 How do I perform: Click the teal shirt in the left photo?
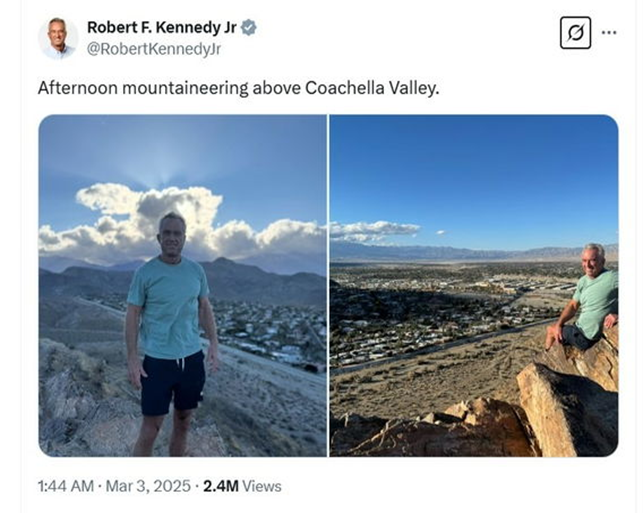(170, 305)
